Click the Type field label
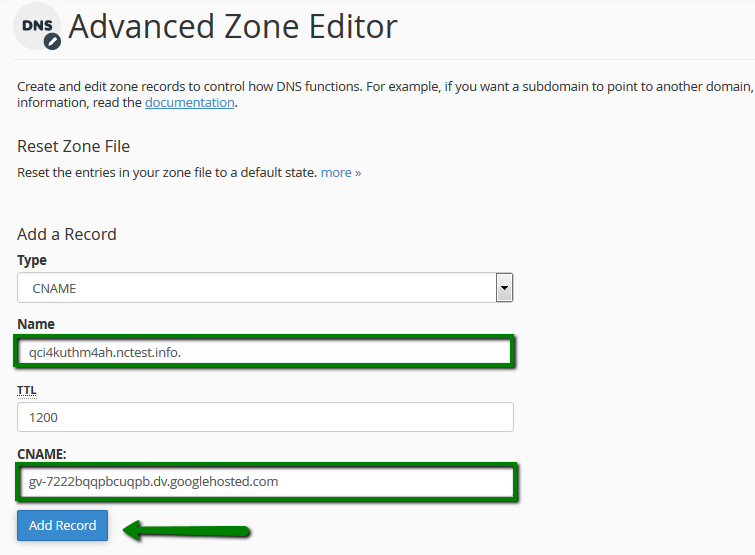 (32, 260)
